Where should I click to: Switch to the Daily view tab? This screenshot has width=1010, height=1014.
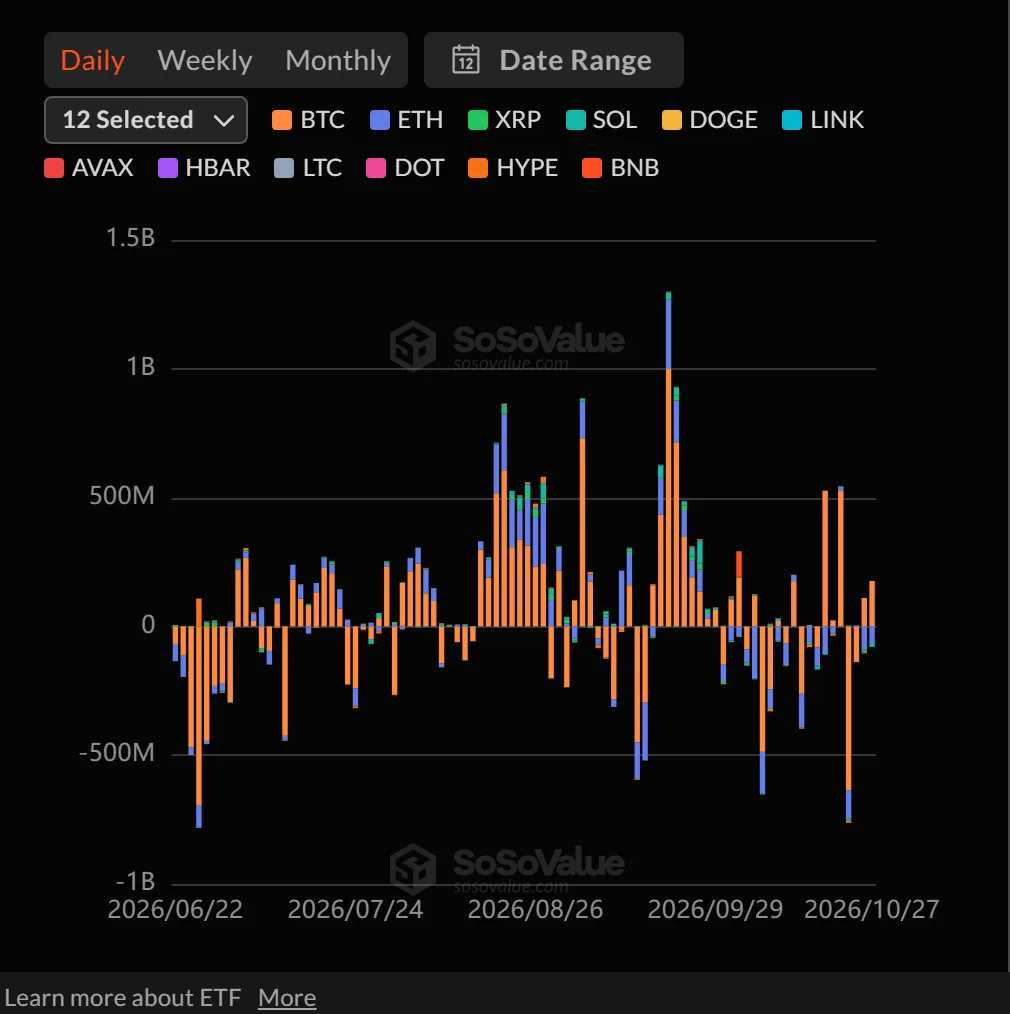click(x=92, y=60)
